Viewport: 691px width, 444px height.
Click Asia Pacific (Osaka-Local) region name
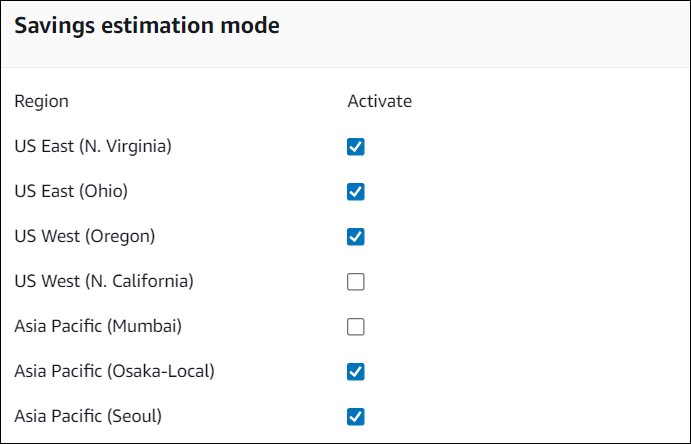coord(115,371)
